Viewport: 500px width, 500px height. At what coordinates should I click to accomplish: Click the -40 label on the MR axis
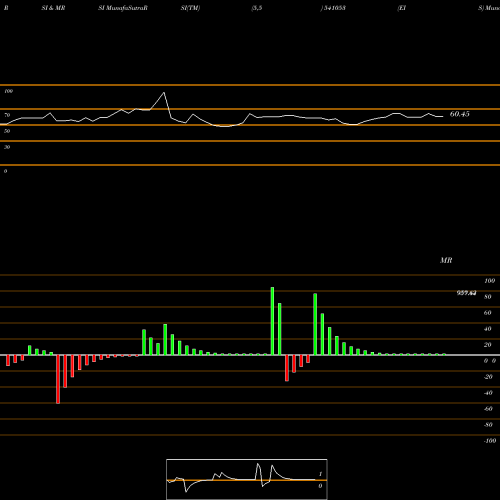point(488,393)
